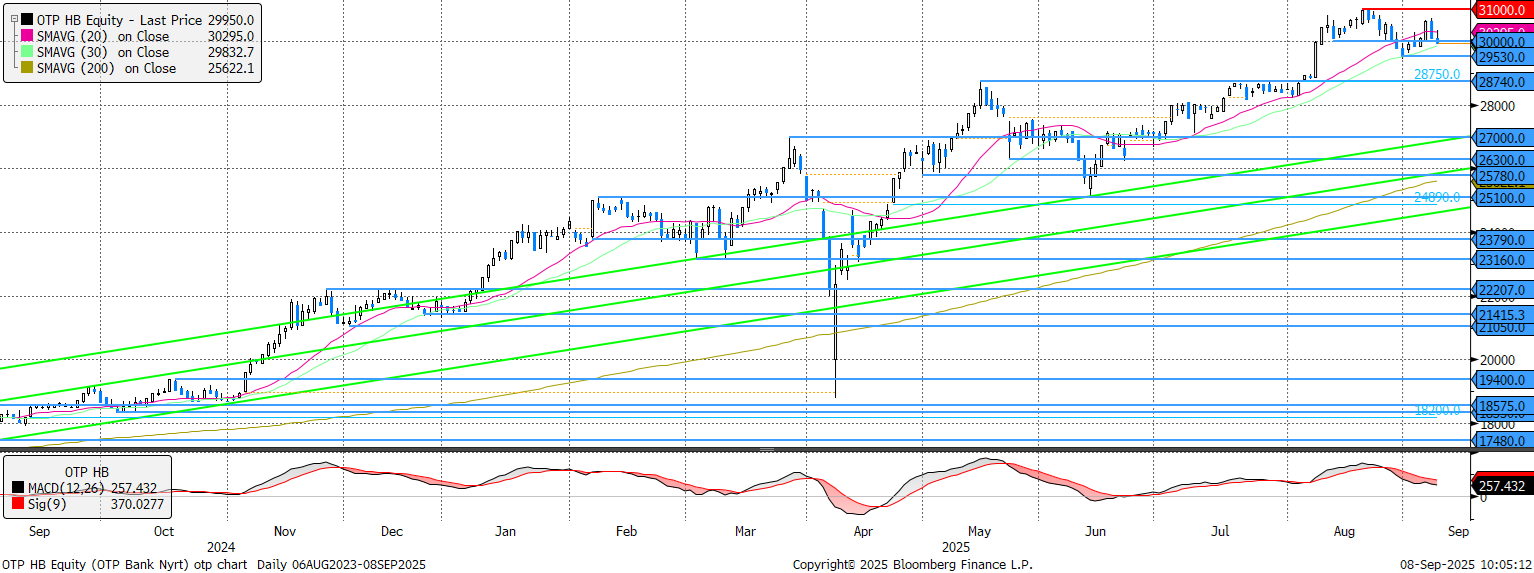
Task: Select 'SMAVG (200) on Close' legend entry
Action: 107,69
